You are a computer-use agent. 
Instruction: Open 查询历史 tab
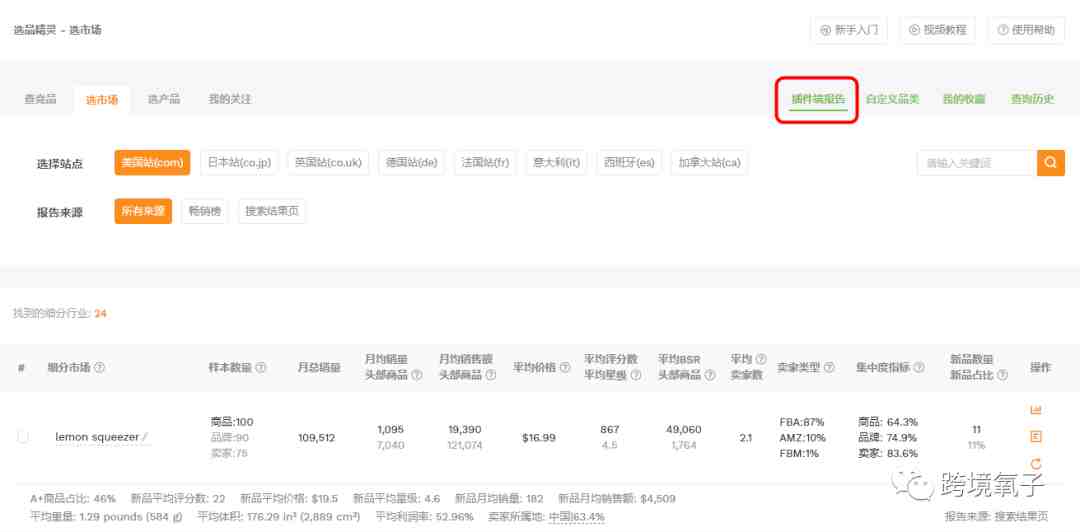point(1032,99)
